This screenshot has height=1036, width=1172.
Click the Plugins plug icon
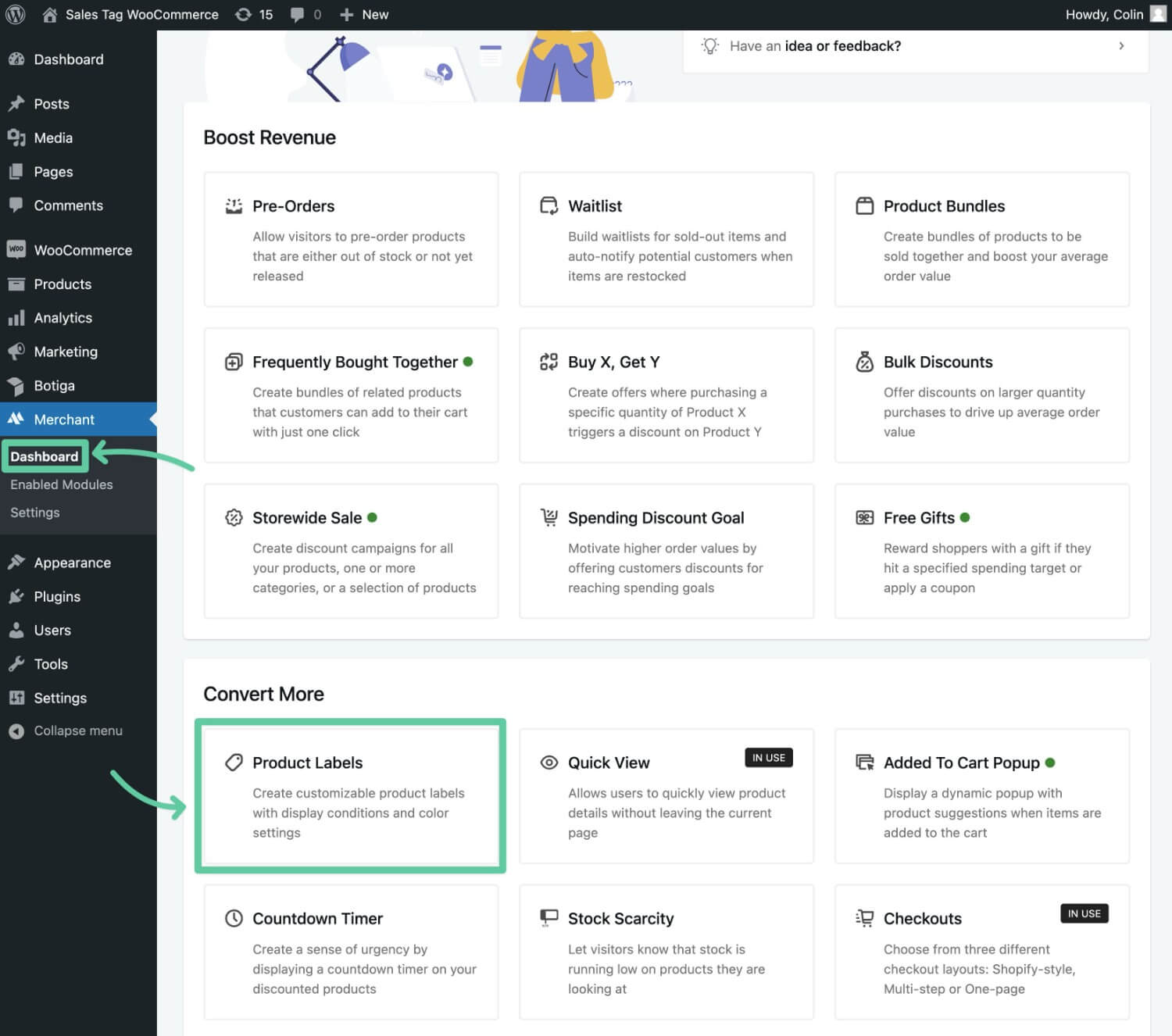(16, 596)
